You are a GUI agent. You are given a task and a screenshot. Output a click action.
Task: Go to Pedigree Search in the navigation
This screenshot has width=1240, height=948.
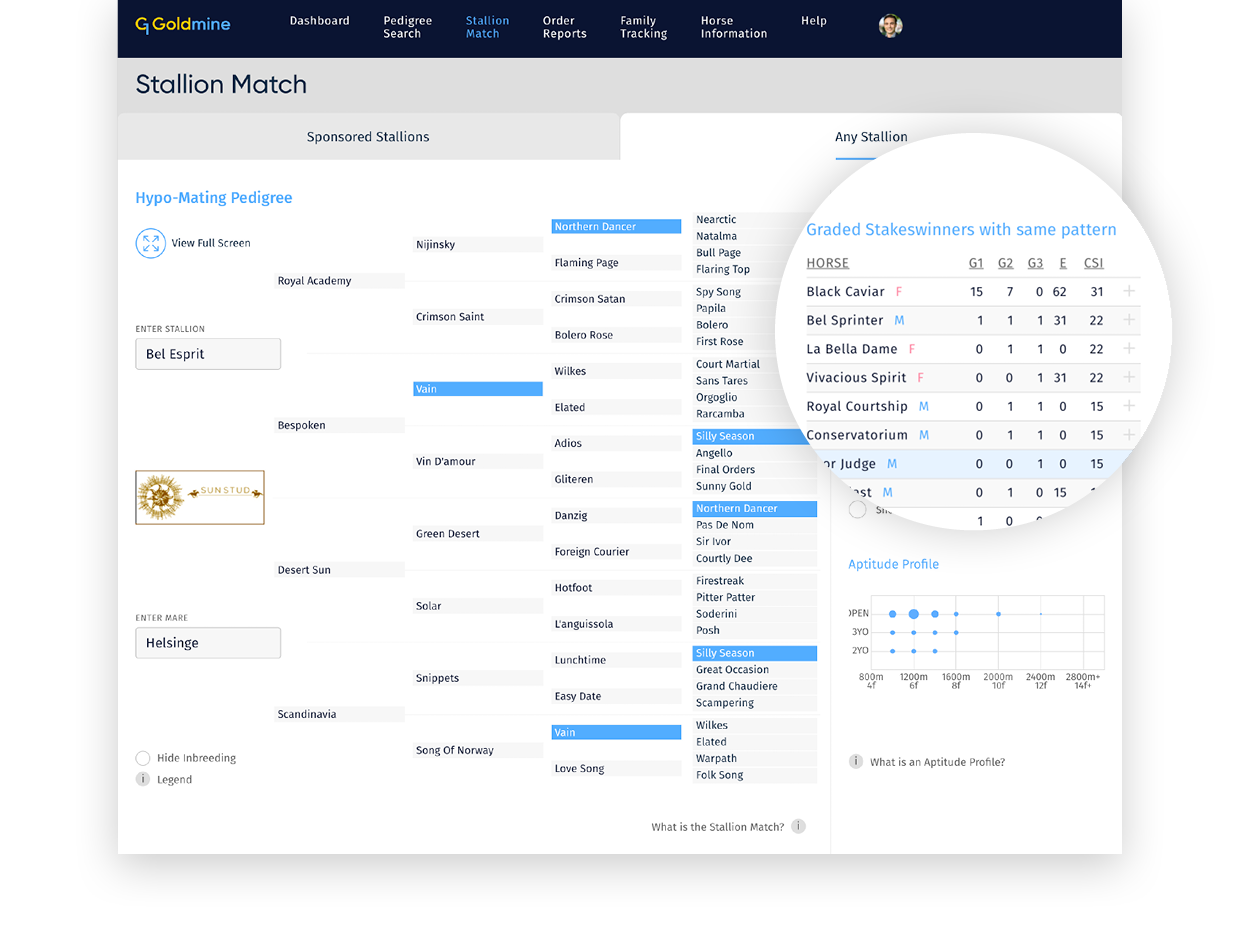(408, 27)
